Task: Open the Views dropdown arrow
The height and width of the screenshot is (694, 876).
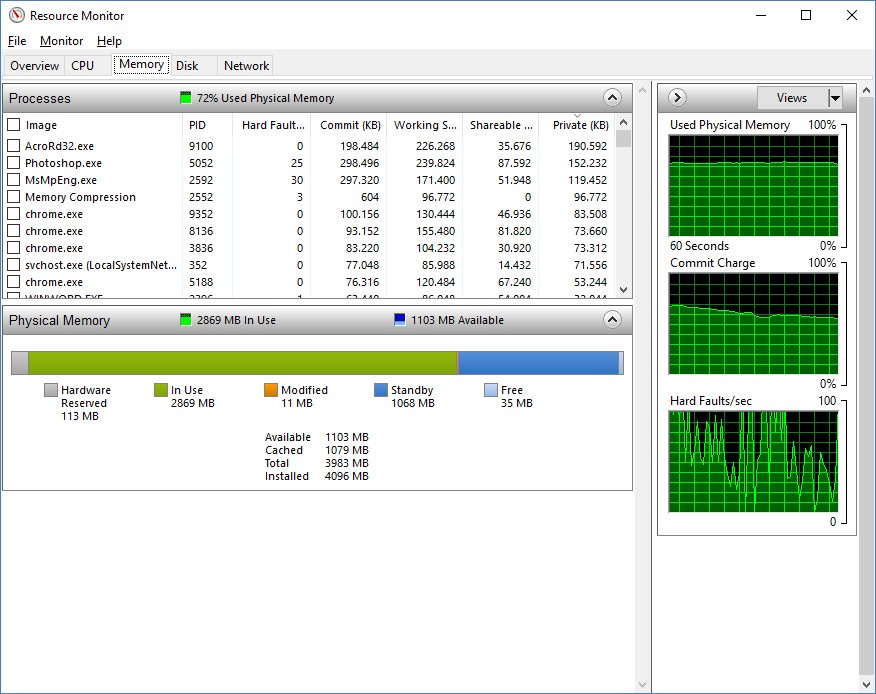Action: [835, 98]
